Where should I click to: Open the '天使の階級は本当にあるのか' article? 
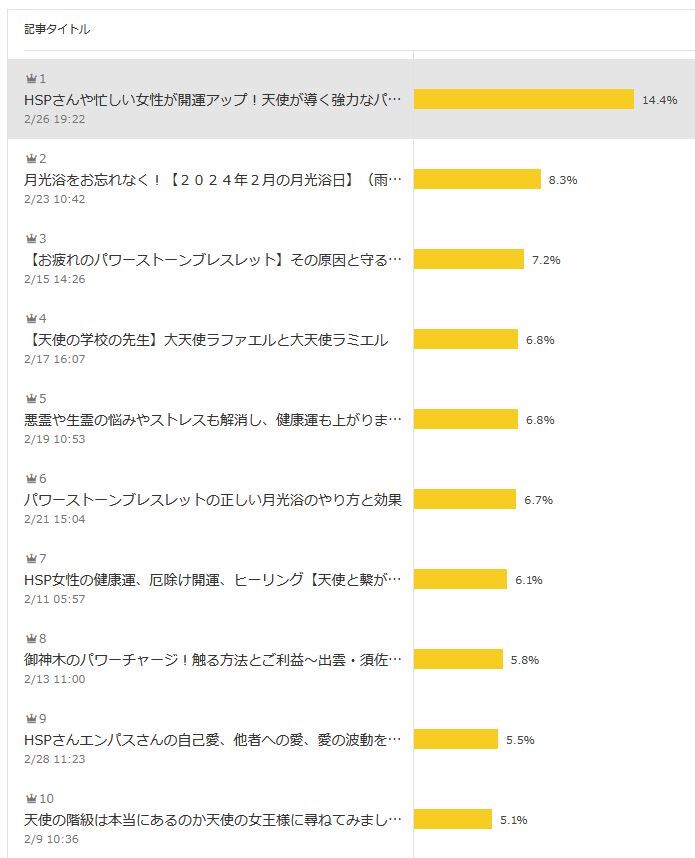212,820
